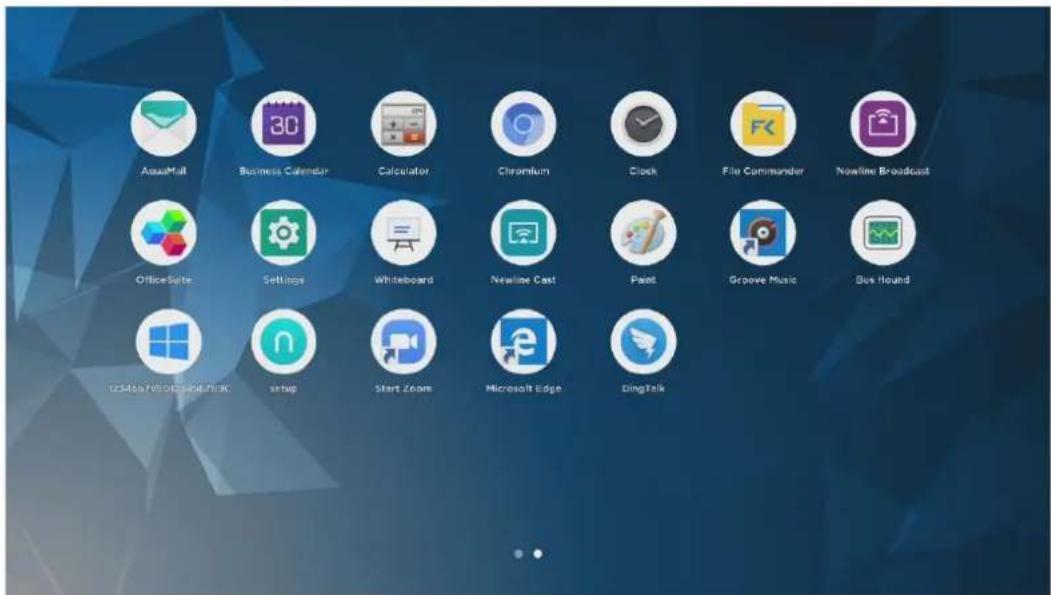The height and width of the screenshot is (595, 1051).
Task: Click the long numeric label under Windows icon
Action: click(x=169, y=388)
